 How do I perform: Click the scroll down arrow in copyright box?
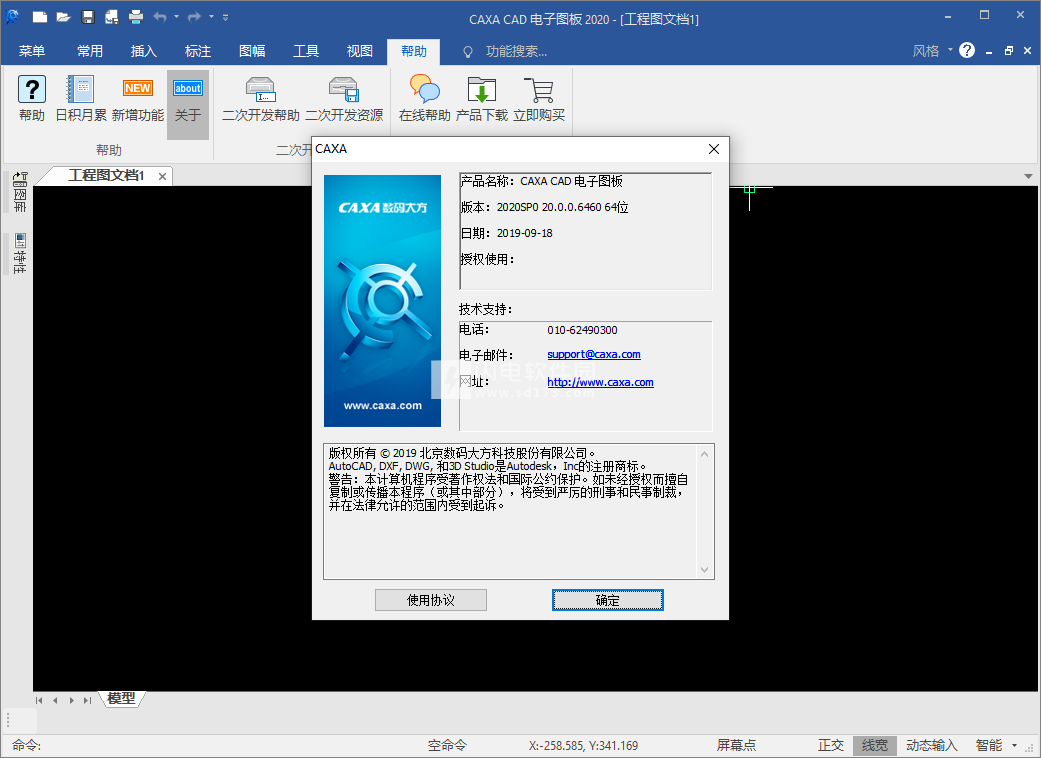click(x=704, y=569)
